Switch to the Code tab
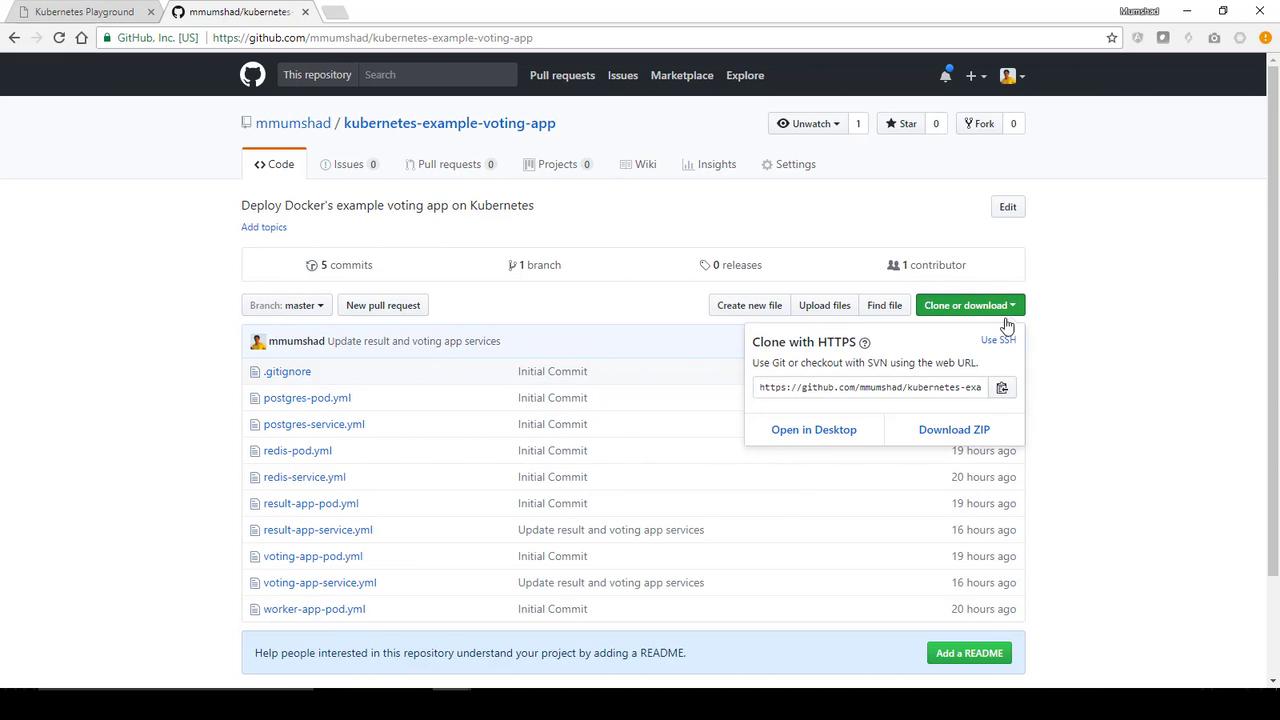 pos(274,165)
